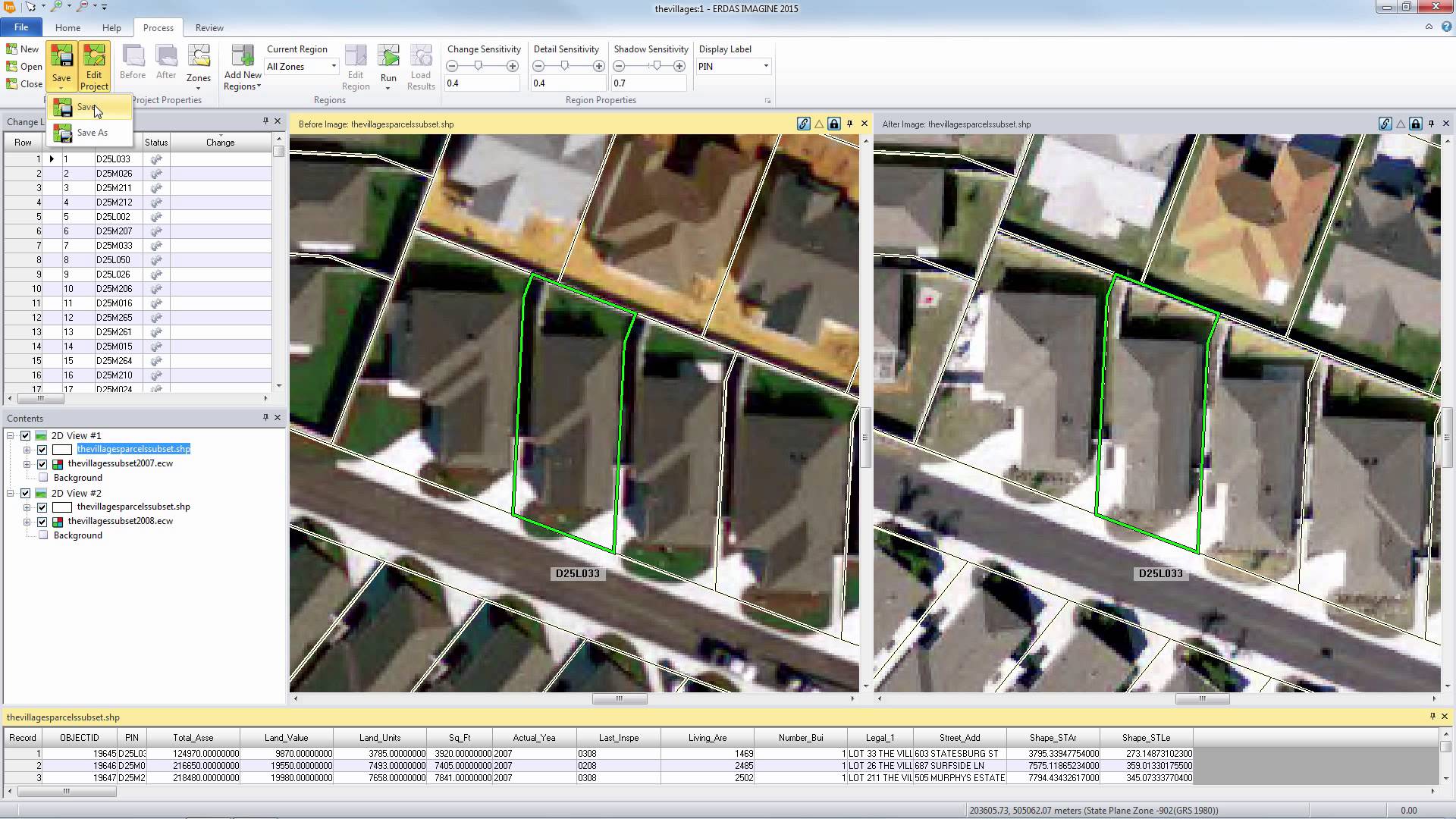Click the Open project icon
This screenshot has height=819, width=1456.
(23, 67)
